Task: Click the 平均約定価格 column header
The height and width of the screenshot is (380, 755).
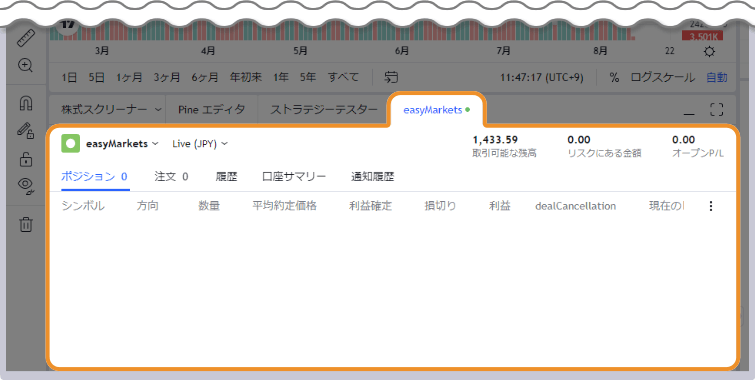Action: tap(285, 206)
